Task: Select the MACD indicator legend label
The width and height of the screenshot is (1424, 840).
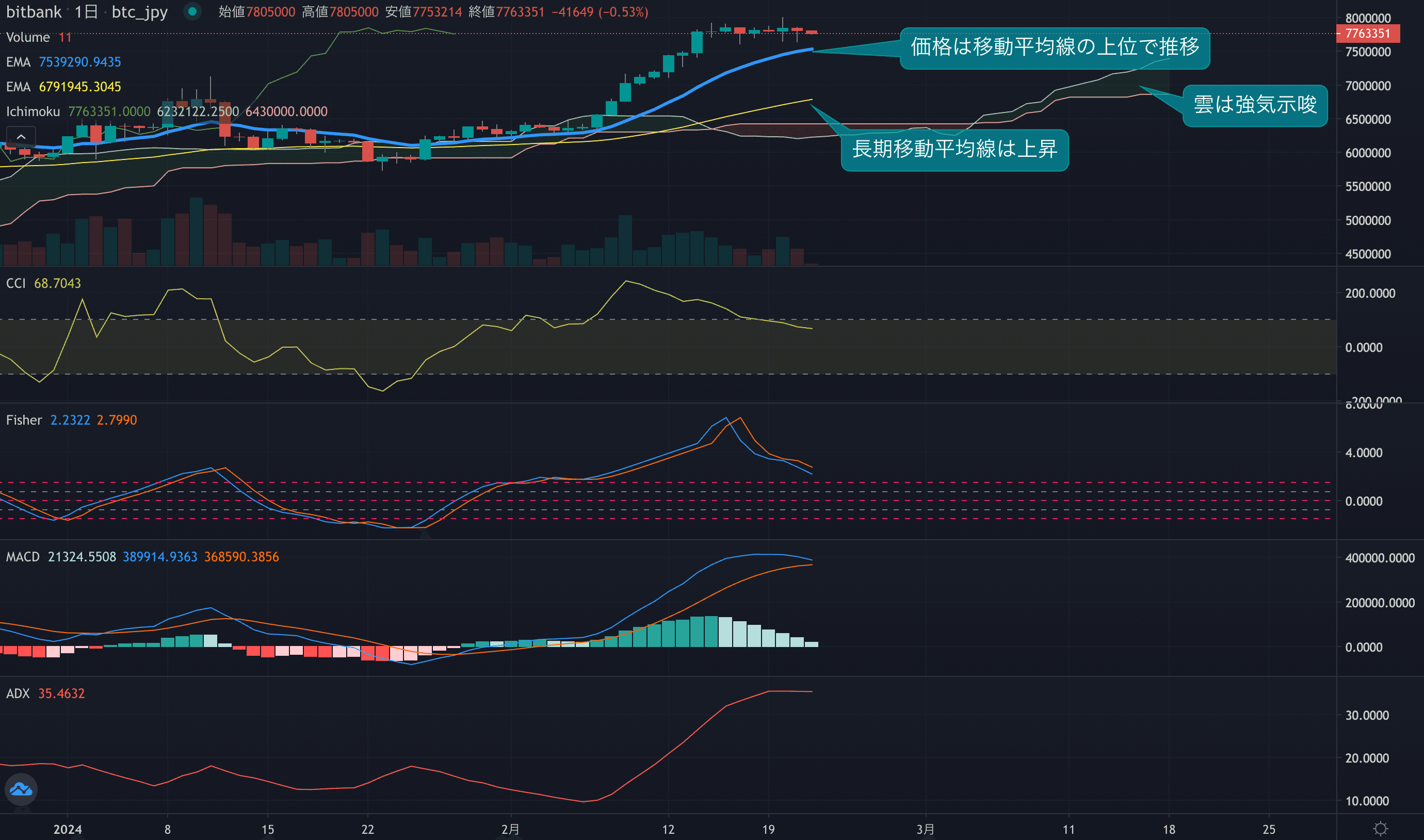Action: pos(23,557)
